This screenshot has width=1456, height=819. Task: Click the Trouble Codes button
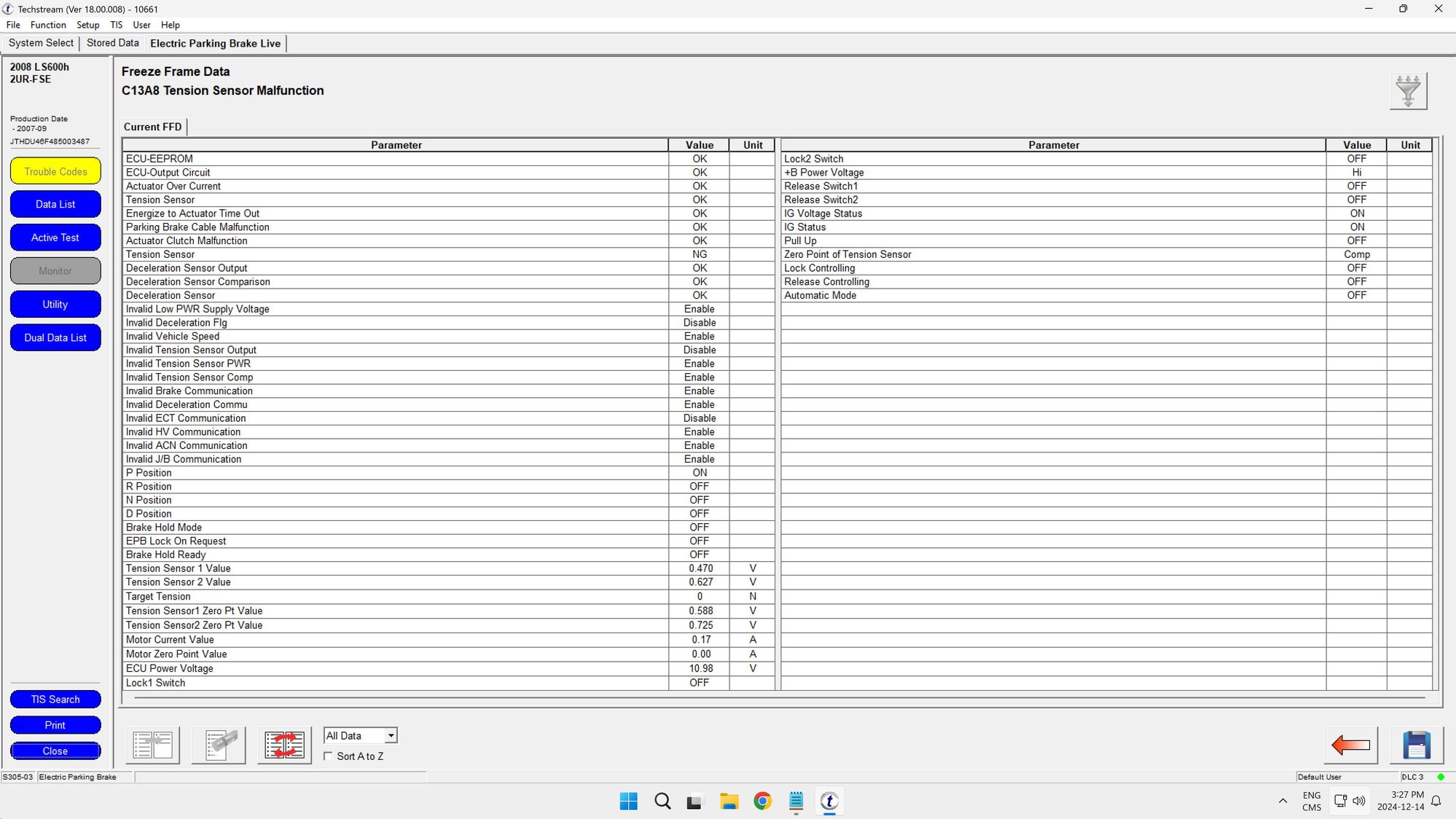[55, 171]
